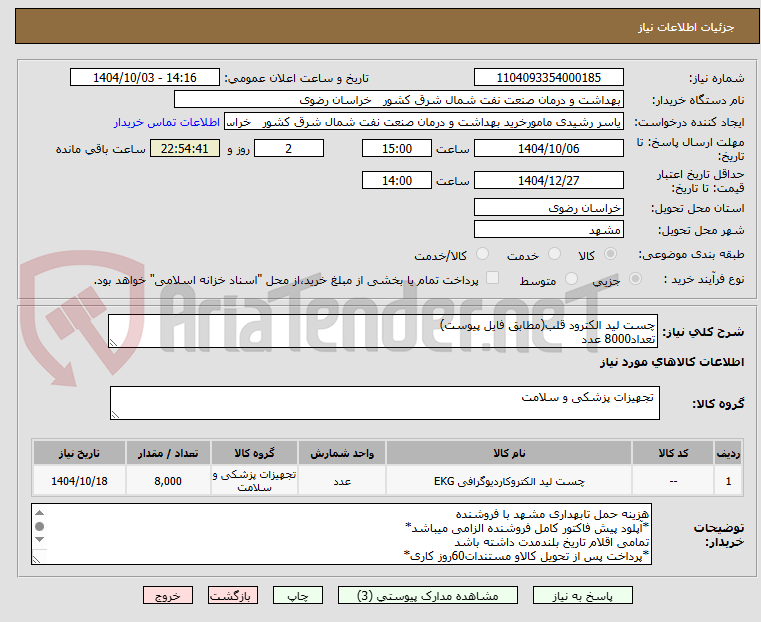Click the 'واحد شمارش' column header

(x=342, y=453)
